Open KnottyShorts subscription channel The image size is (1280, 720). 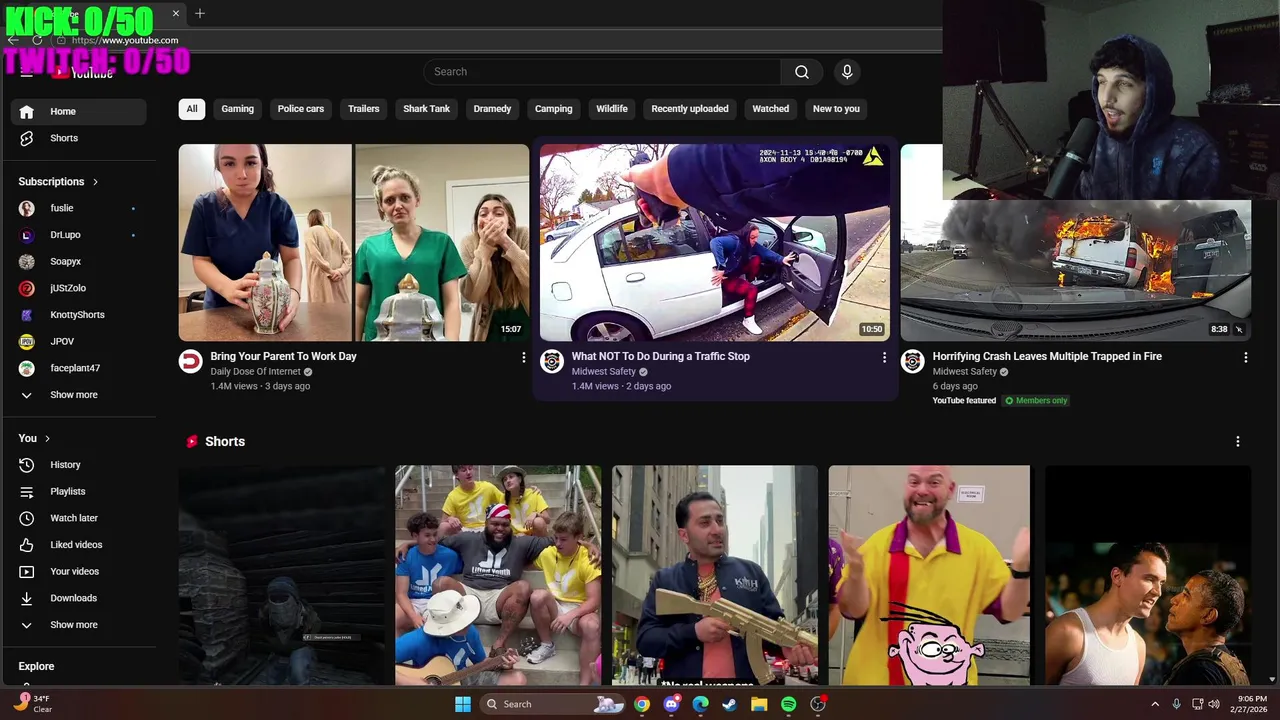79,315
